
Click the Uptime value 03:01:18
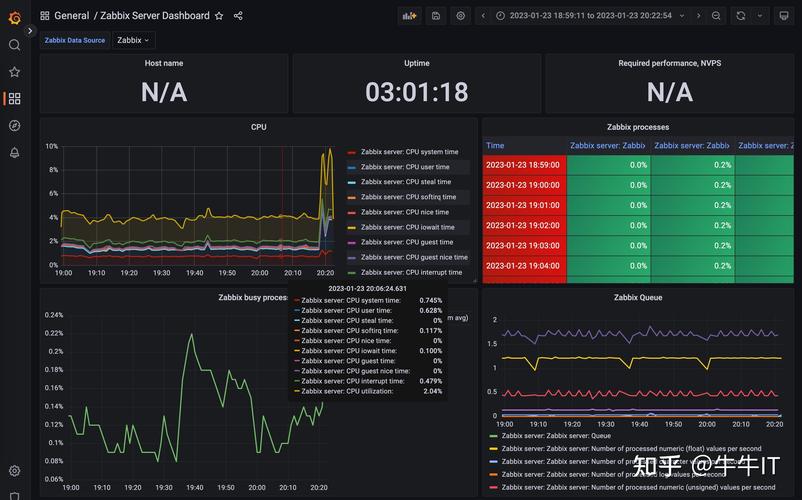coord(417,93)
